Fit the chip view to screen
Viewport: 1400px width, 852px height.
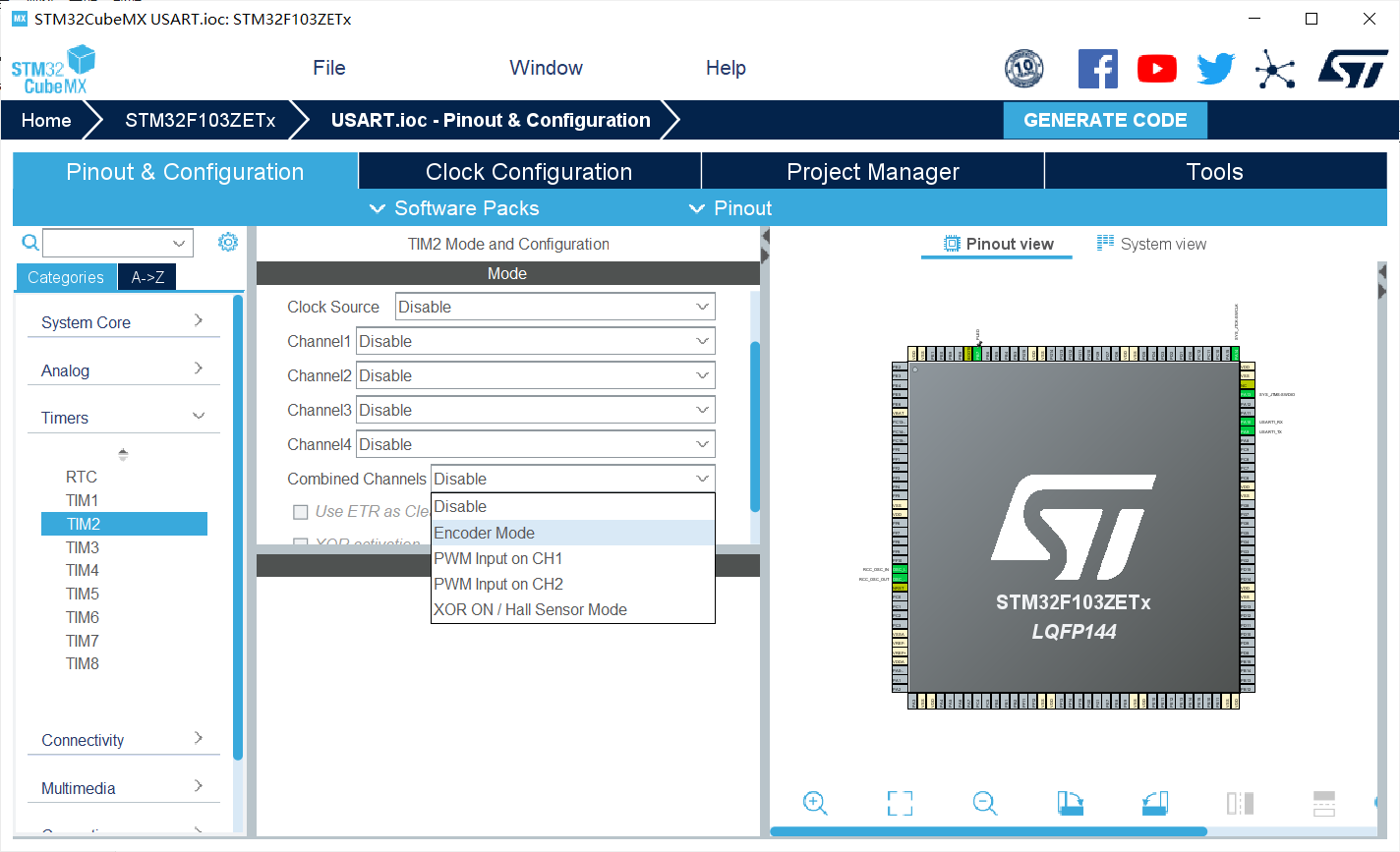coord(900,803)
